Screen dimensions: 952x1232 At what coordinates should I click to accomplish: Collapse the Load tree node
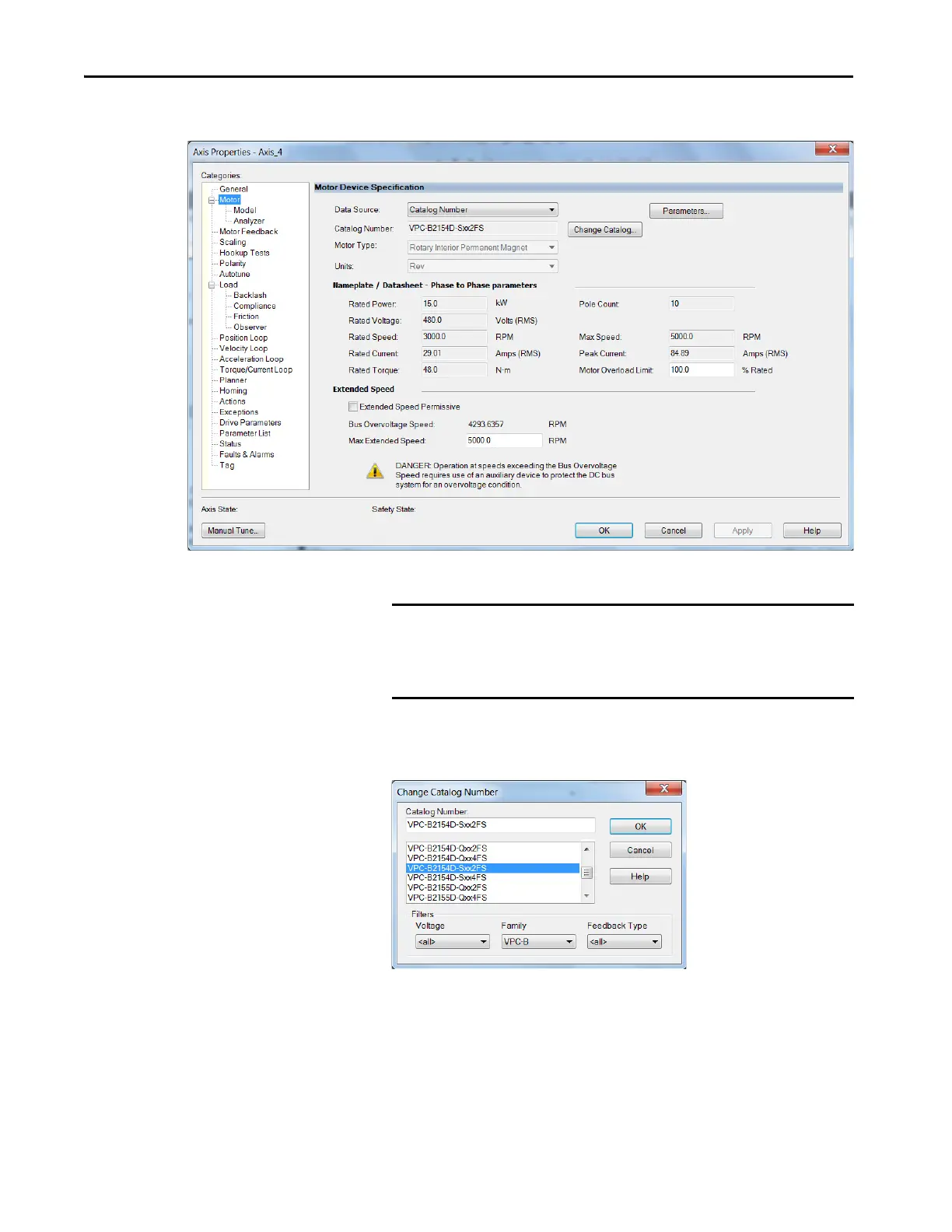212,285
